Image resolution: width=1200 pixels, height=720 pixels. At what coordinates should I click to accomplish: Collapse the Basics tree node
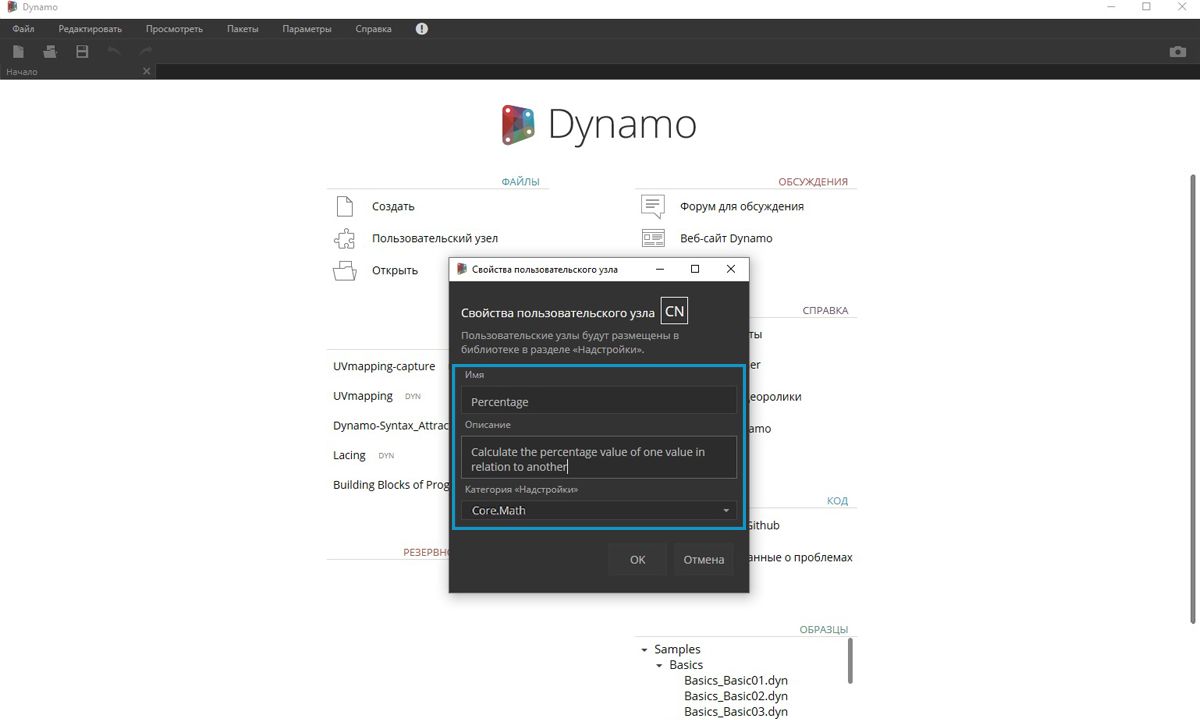[659, 665]
